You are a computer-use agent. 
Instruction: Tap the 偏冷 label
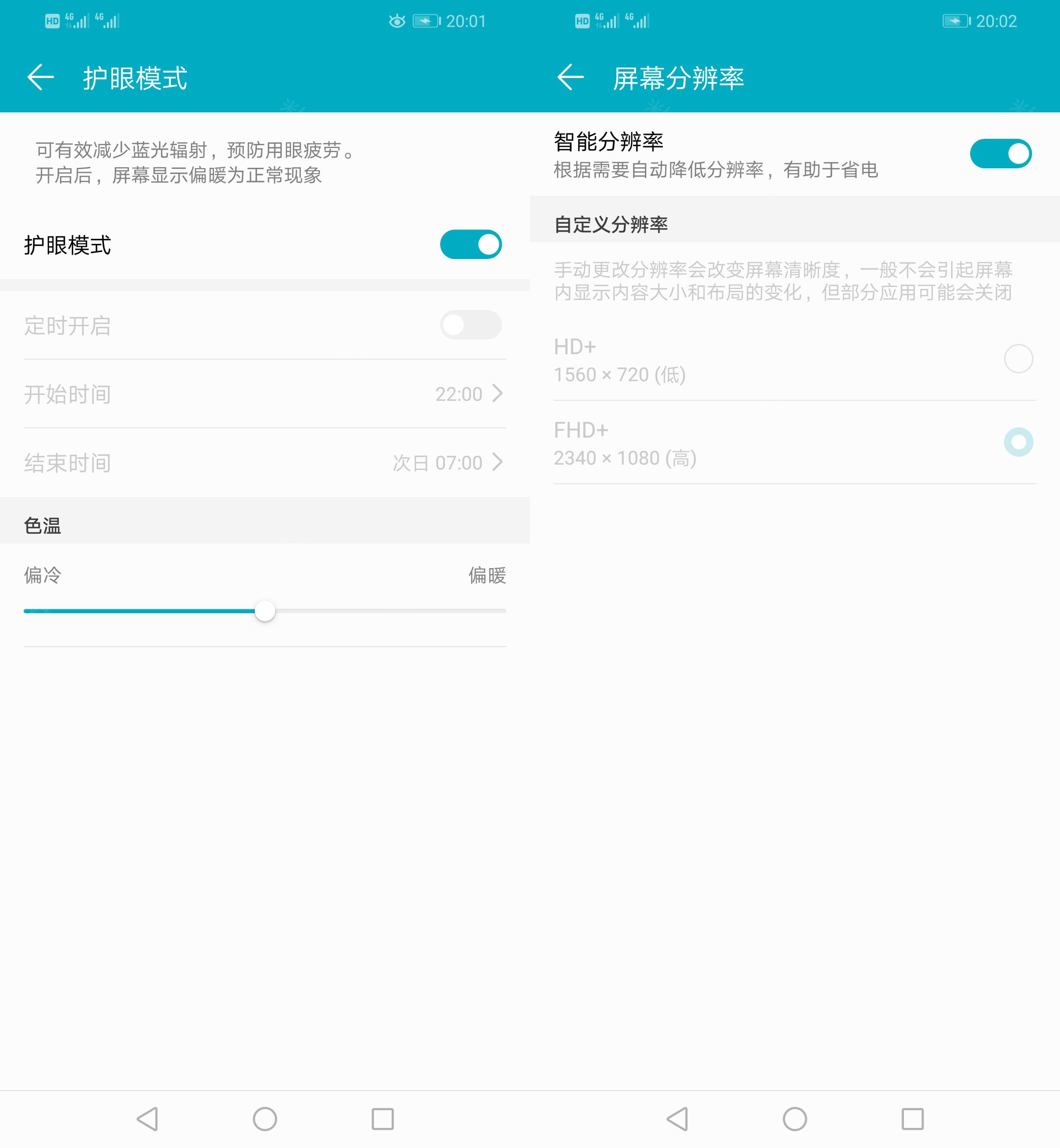(x=42, y=575)
